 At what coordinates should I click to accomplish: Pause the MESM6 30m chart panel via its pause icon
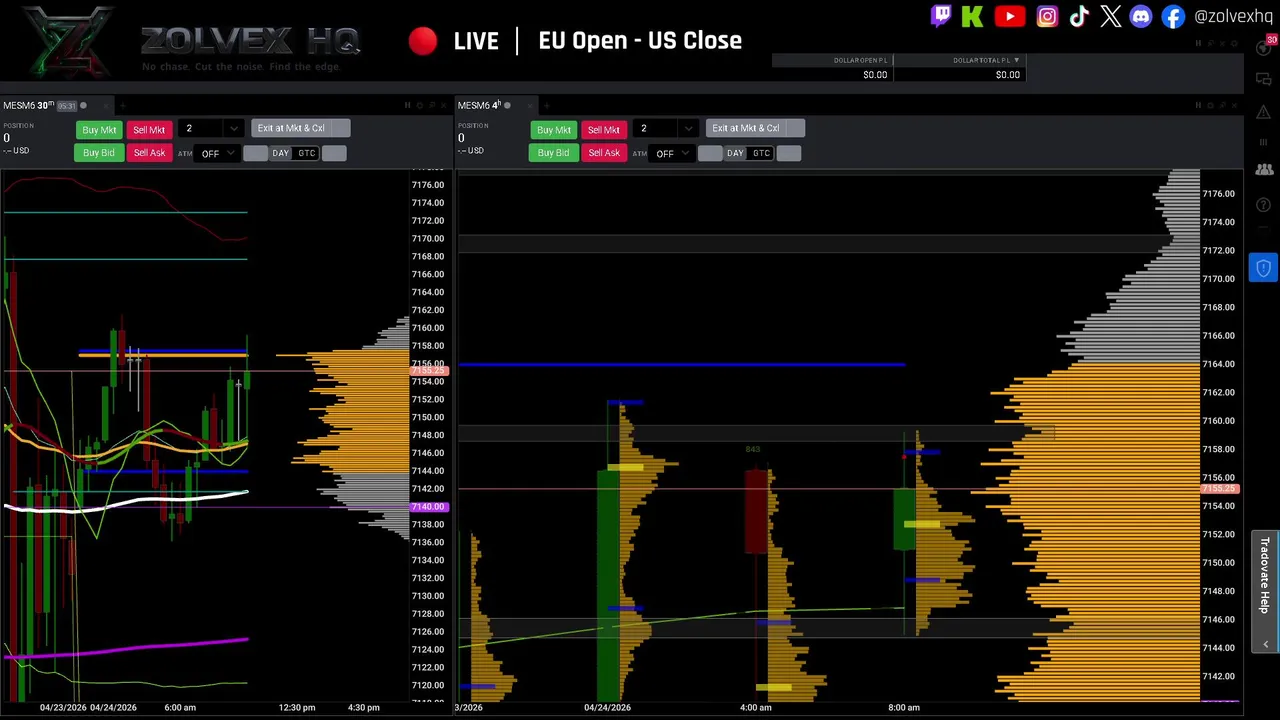[407, 105]
